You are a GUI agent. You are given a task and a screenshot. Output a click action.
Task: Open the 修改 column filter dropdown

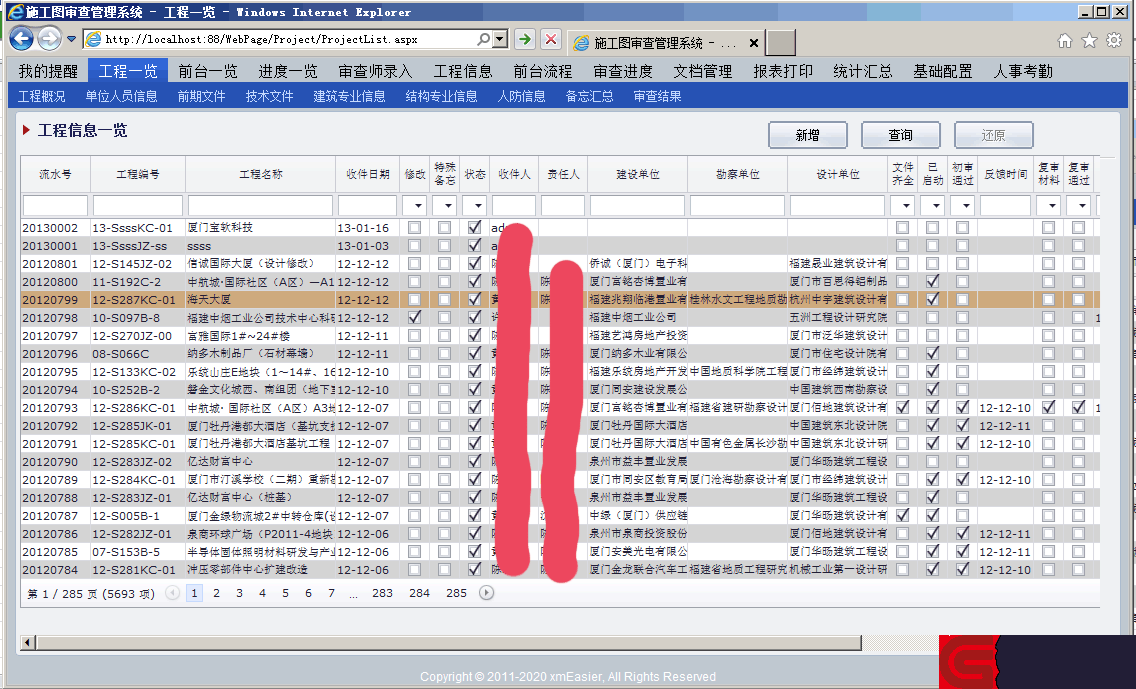[417, 206]
